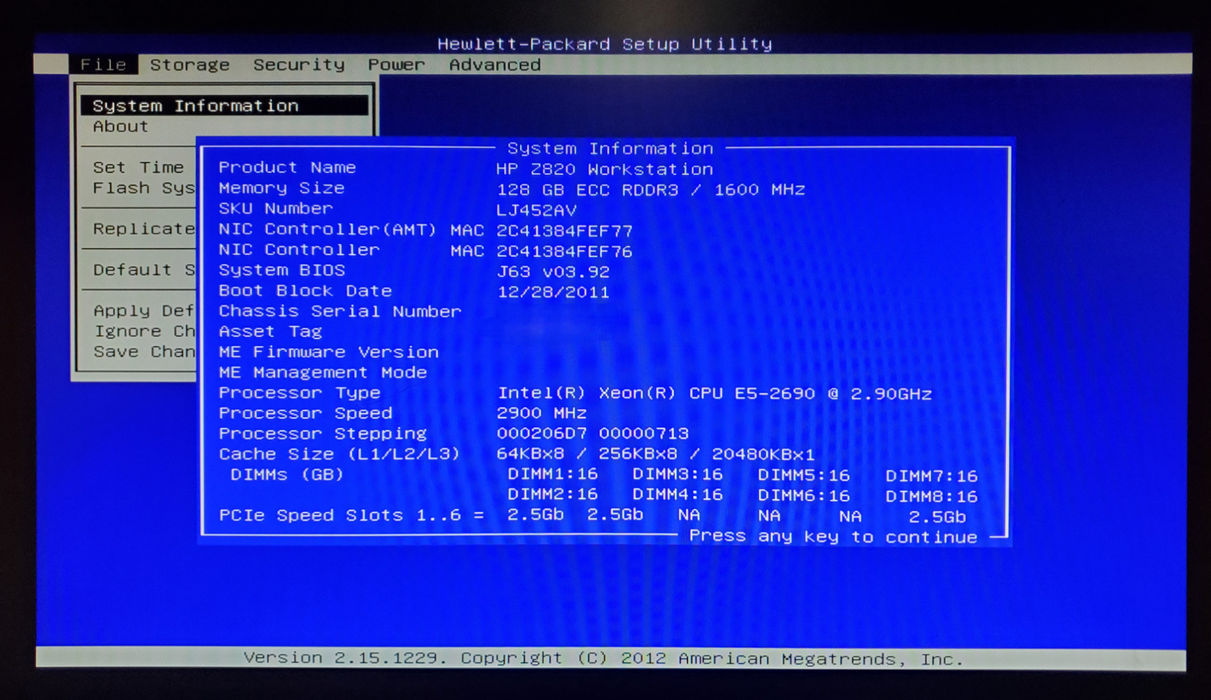Image resolution: width=1211 pixels, height=700 pixels.
Task: Click MAC address '2C41384FEF76'
Action: point(565,251)
